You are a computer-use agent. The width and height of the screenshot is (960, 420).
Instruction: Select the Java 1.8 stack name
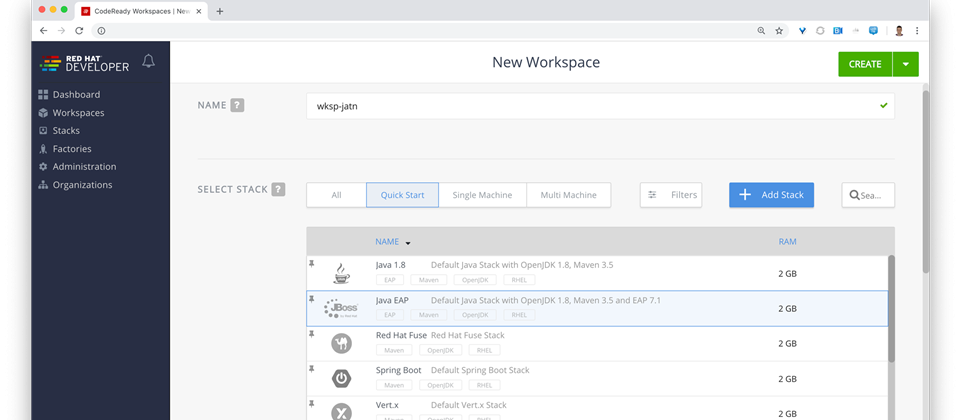tap(391, 265)
